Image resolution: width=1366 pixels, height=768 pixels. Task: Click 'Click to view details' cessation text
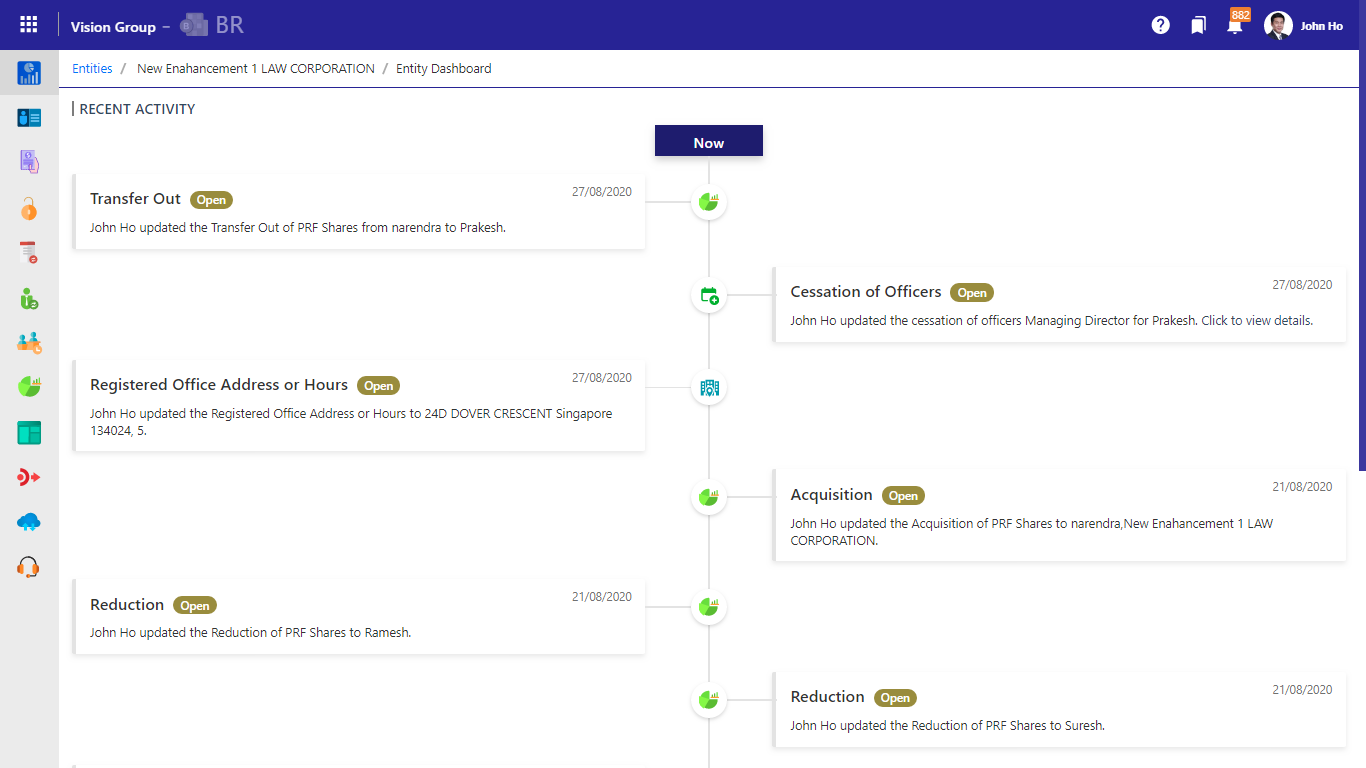pos(1257,321)
